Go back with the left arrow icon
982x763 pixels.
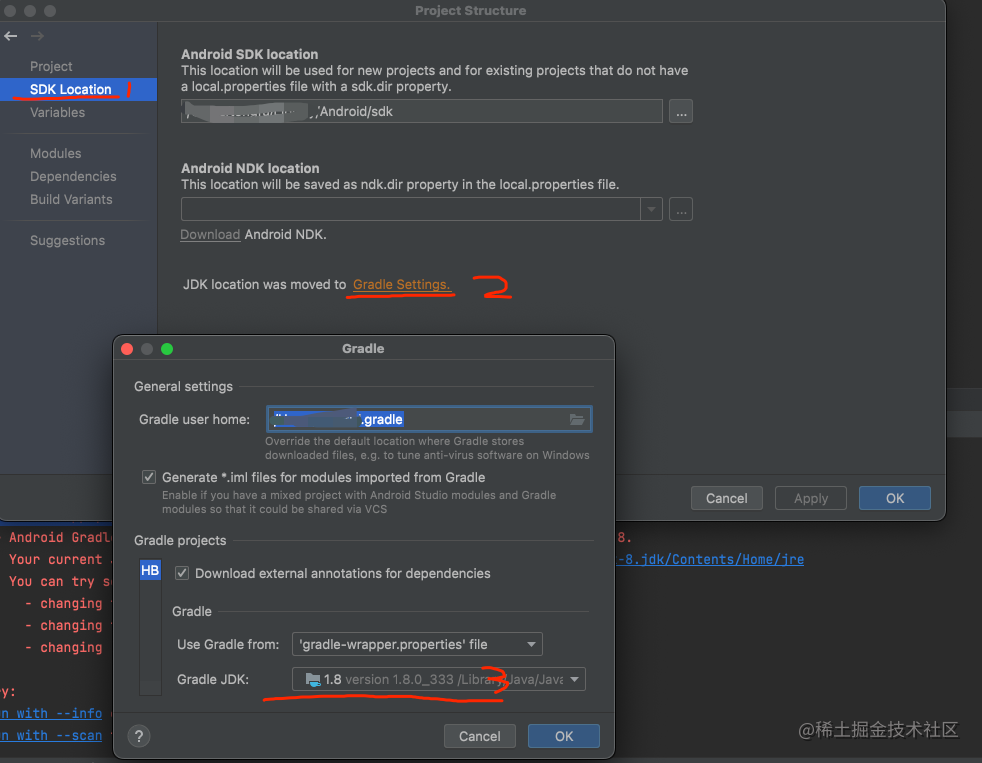pos(11,36)
